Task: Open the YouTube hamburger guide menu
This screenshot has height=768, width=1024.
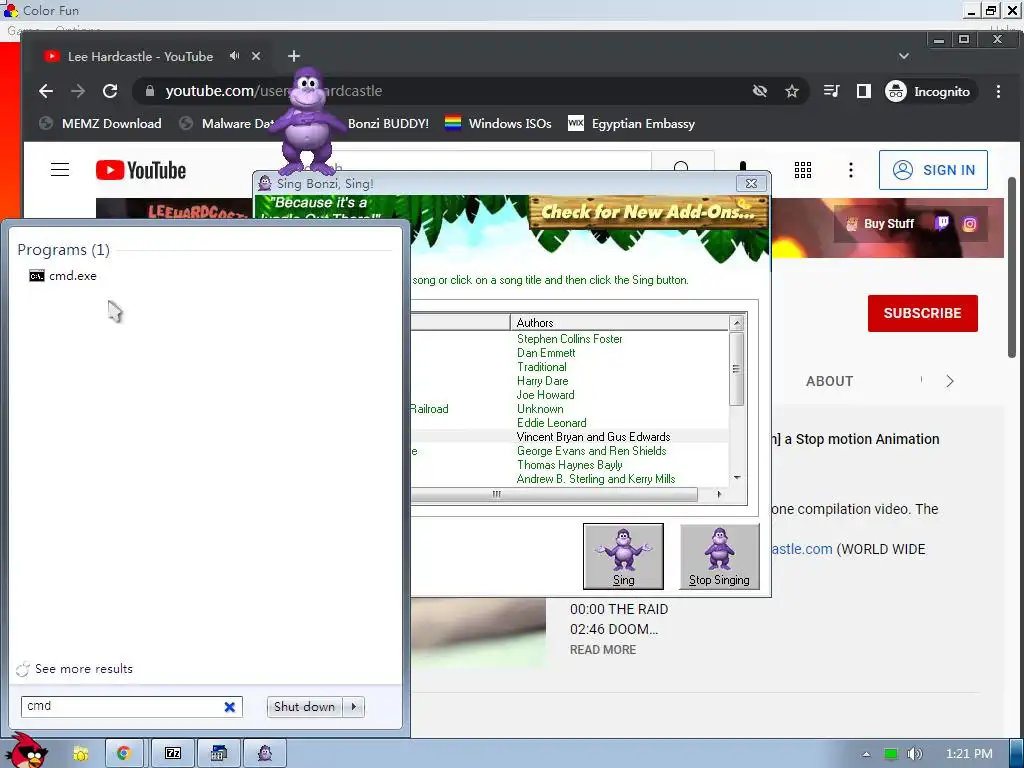Action: (60, 170)
